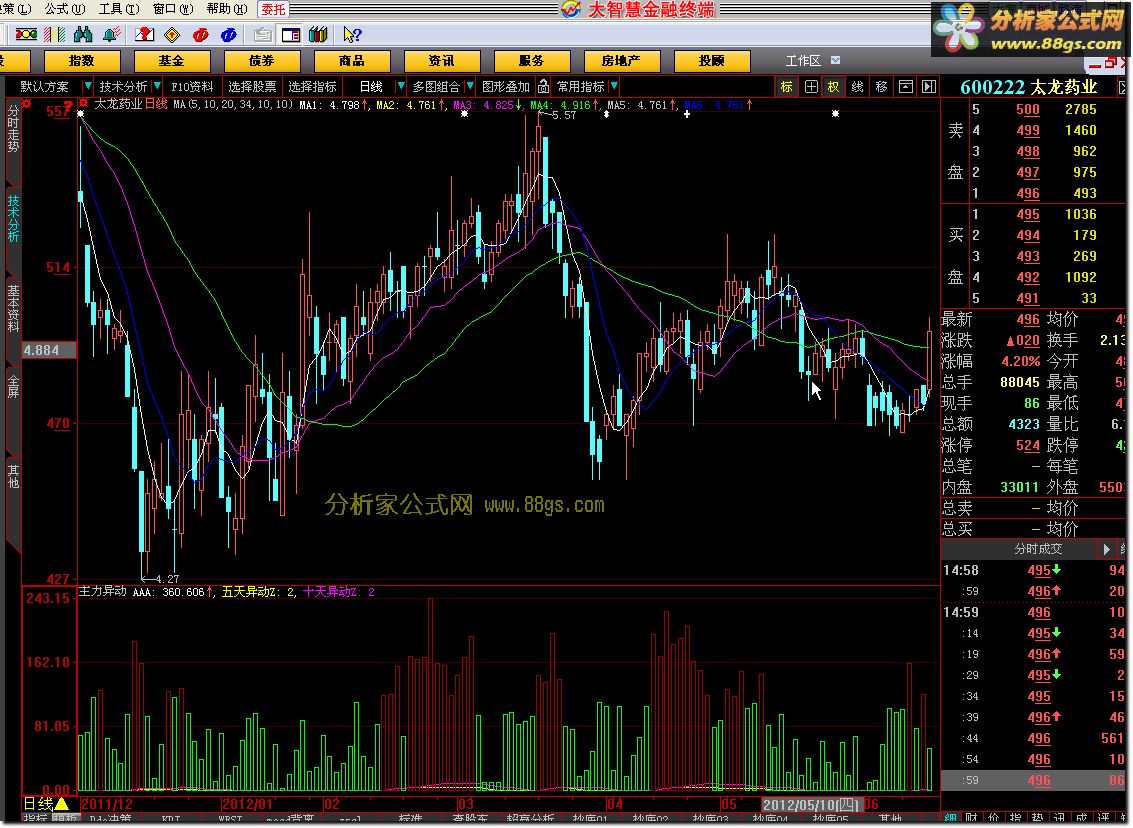Click the 委托 trade button
Viewport: 1133px width, 828px height.
[x=273, y=9]
